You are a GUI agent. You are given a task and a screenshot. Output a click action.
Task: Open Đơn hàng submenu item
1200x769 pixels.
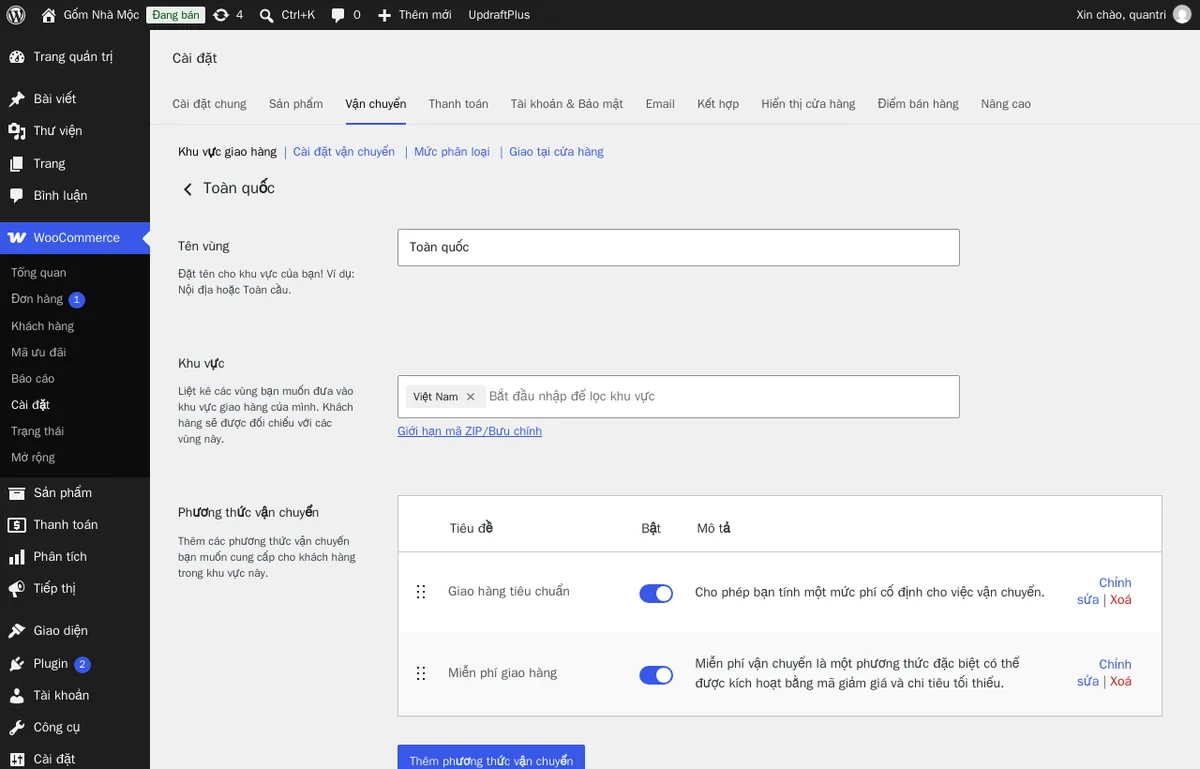click(37, 299)
